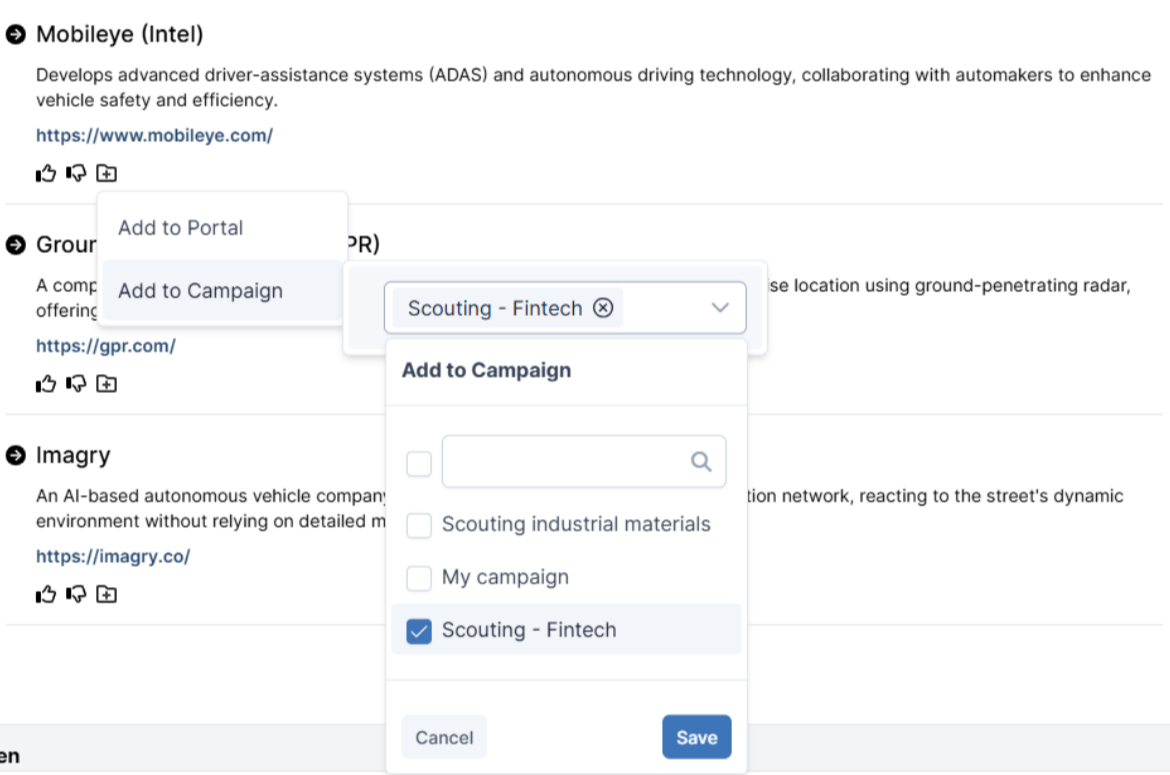Open the add-to-folder icon under gpr.com
Viewport: 1170px width, 775px height.
[107, 384]
